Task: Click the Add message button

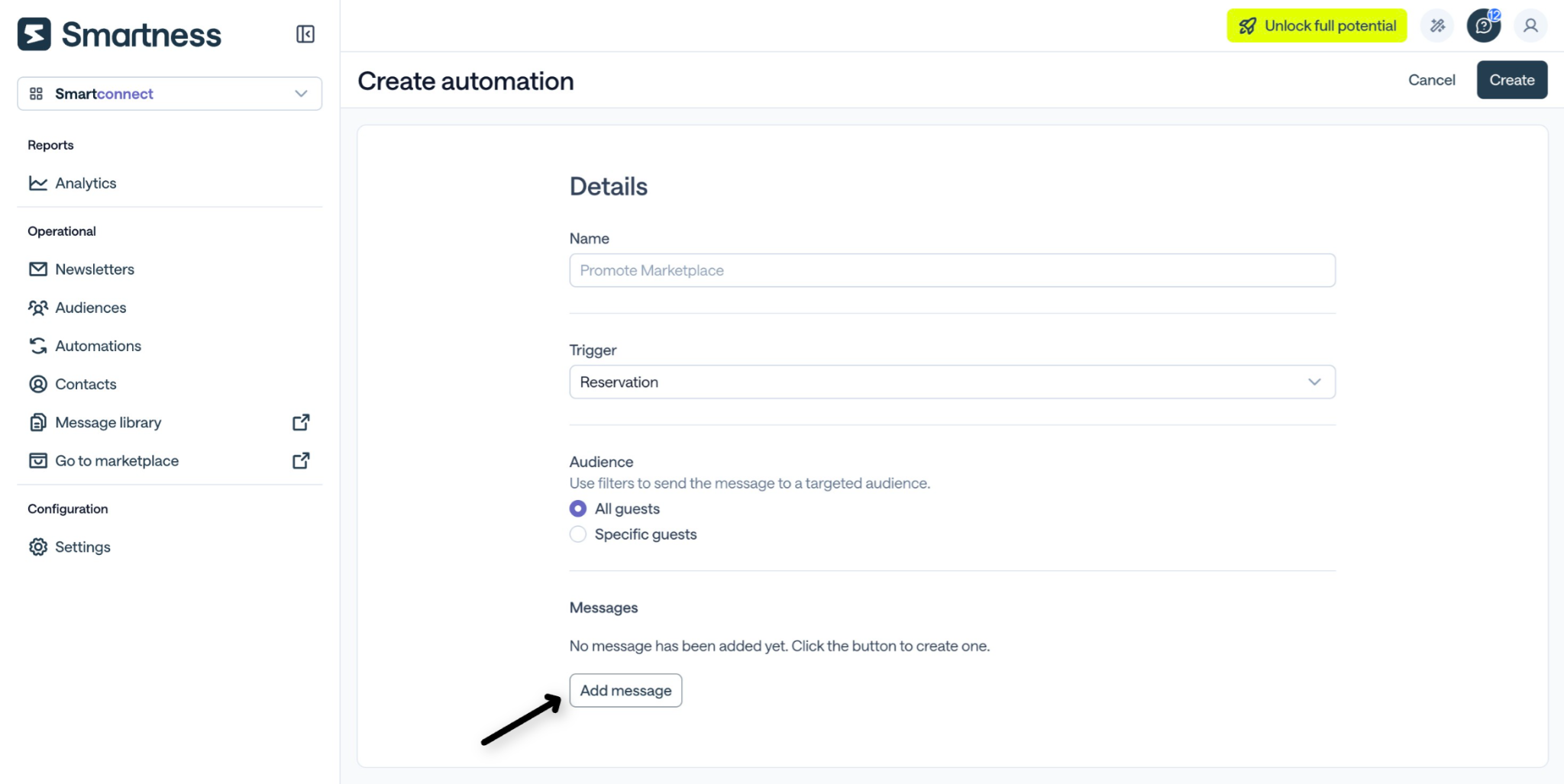Action: [625, 690]
